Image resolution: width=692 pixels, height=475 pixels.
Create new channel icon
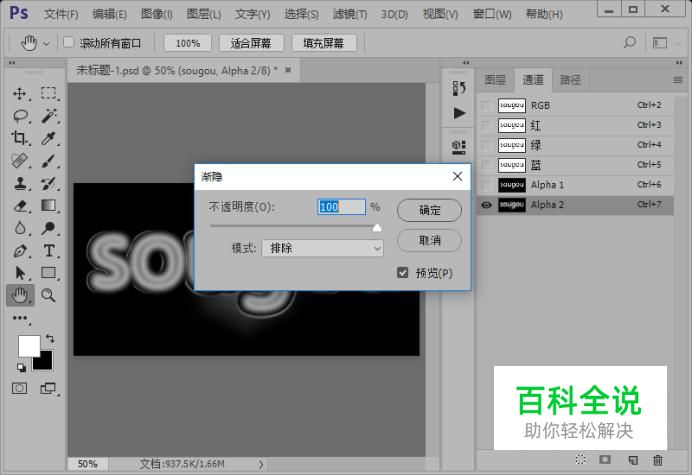tap(633, 460)
